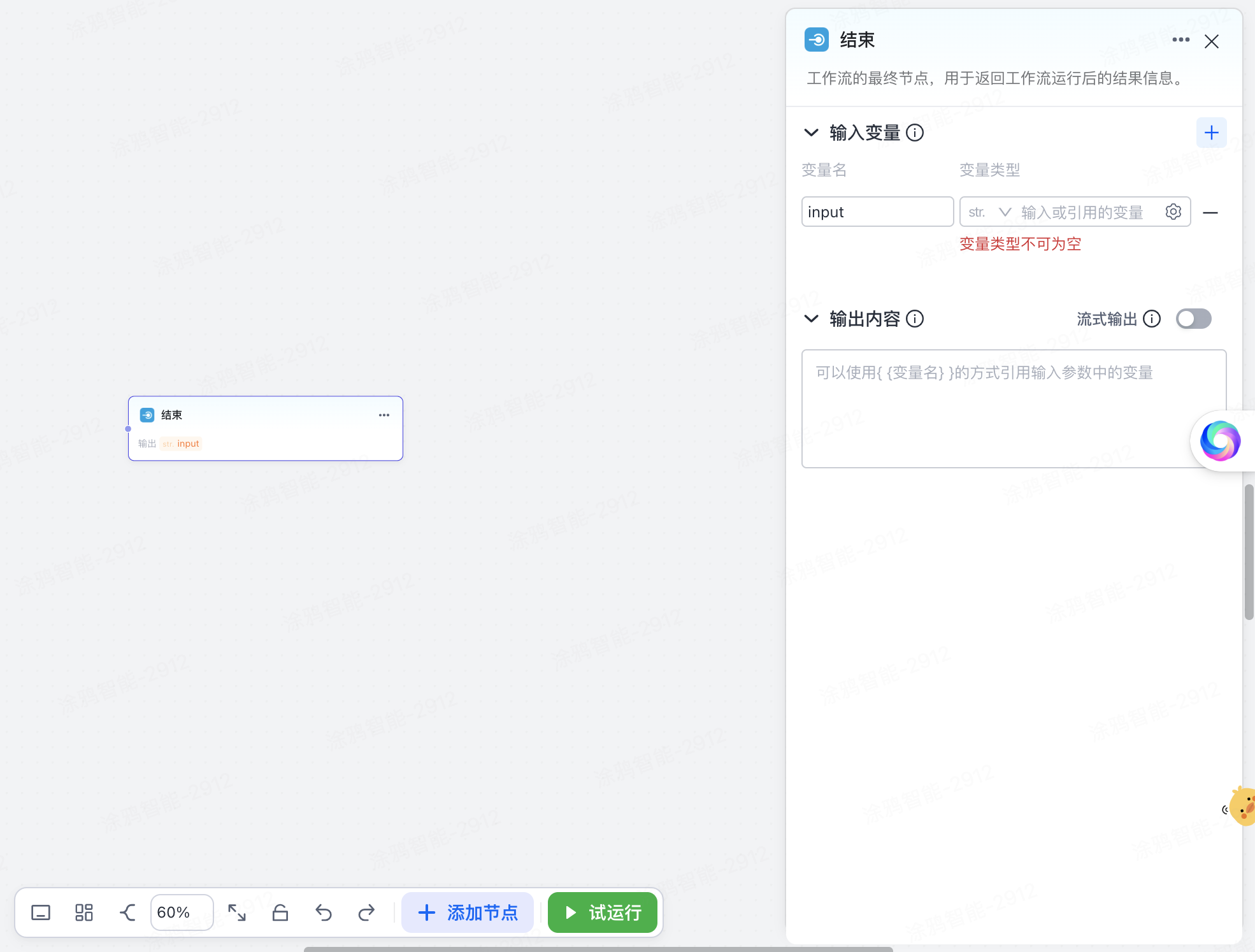Click the 添加节点 button
This screenshot has width=1255, height=952.
tap(468, 912)
